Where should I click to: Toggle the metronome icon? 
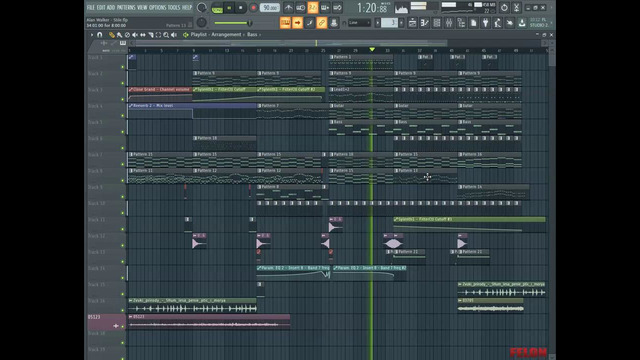[x=289, y=8]
